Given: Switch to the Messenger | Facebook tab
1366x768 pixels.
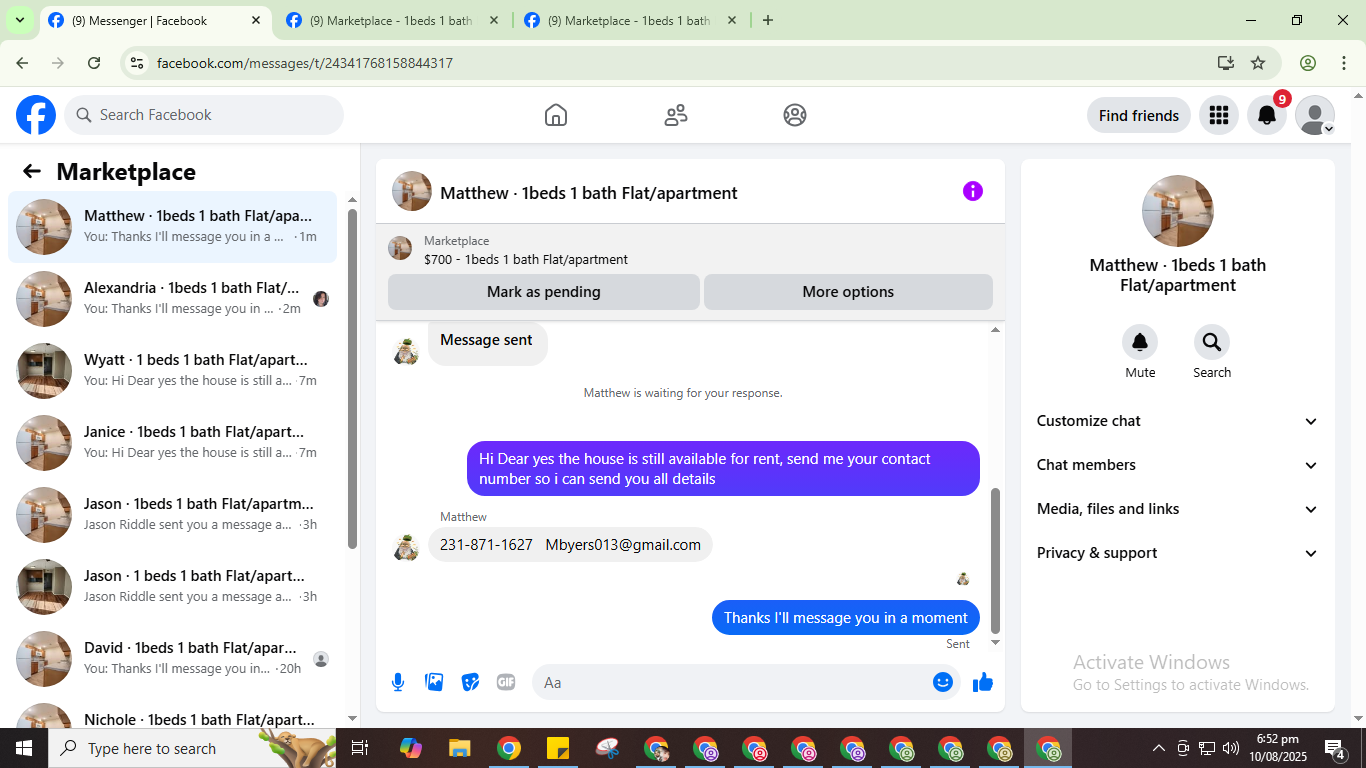Looking at the screenshot, I should click(x=155, y=20).
